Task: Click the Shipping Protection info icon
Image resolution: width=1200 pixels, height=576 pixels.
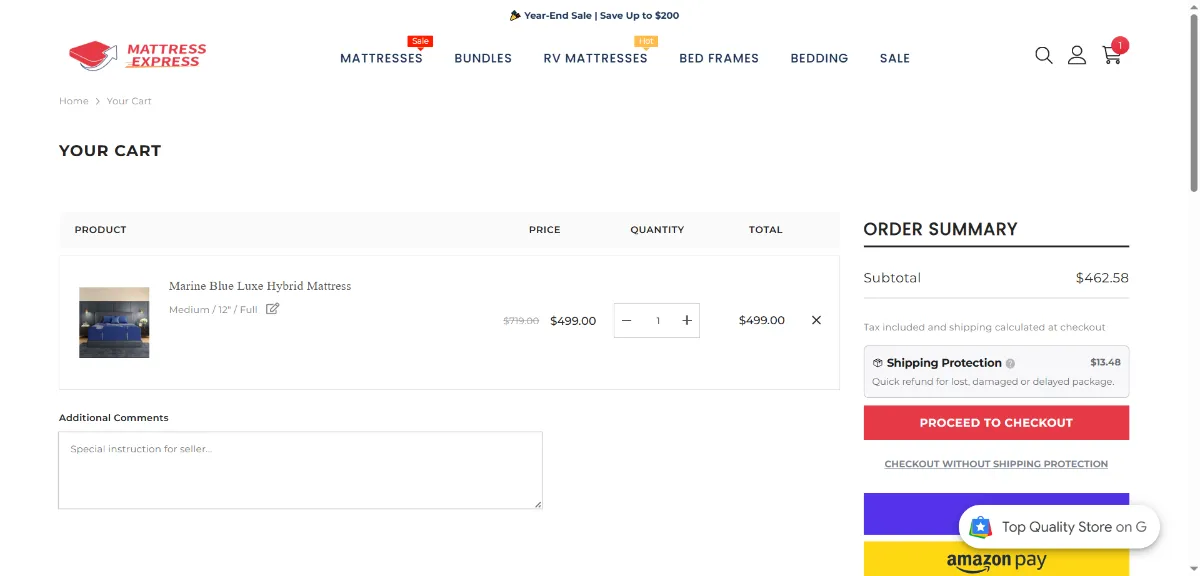Action: (x=1010, y=363)
